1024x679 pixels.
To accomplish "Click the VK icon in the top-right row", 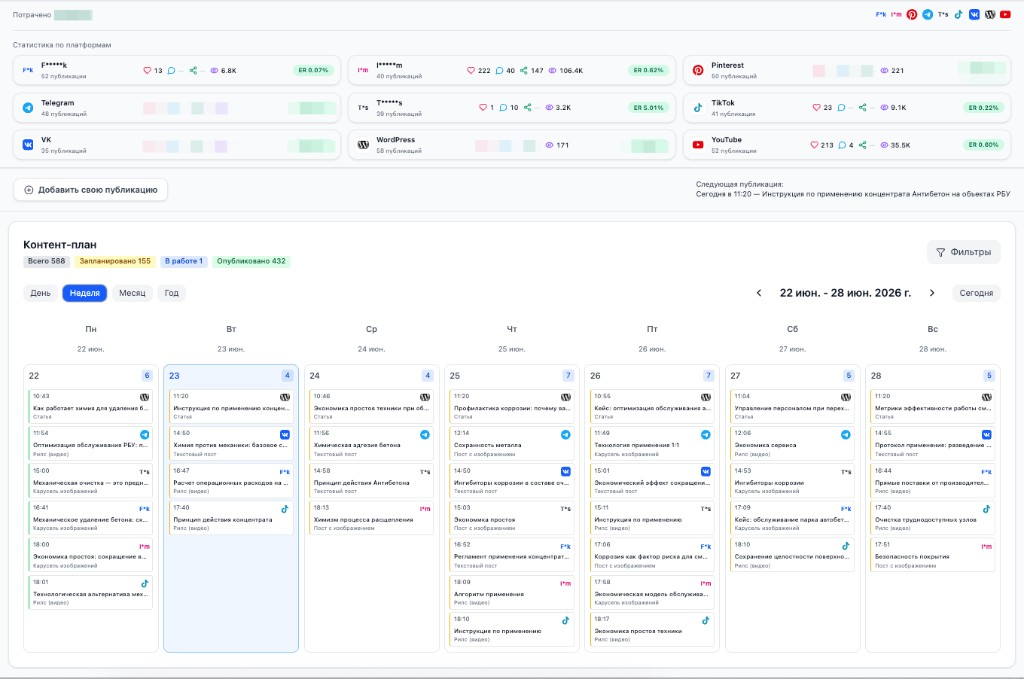I will pyautogui.click(x=974, y=14).
